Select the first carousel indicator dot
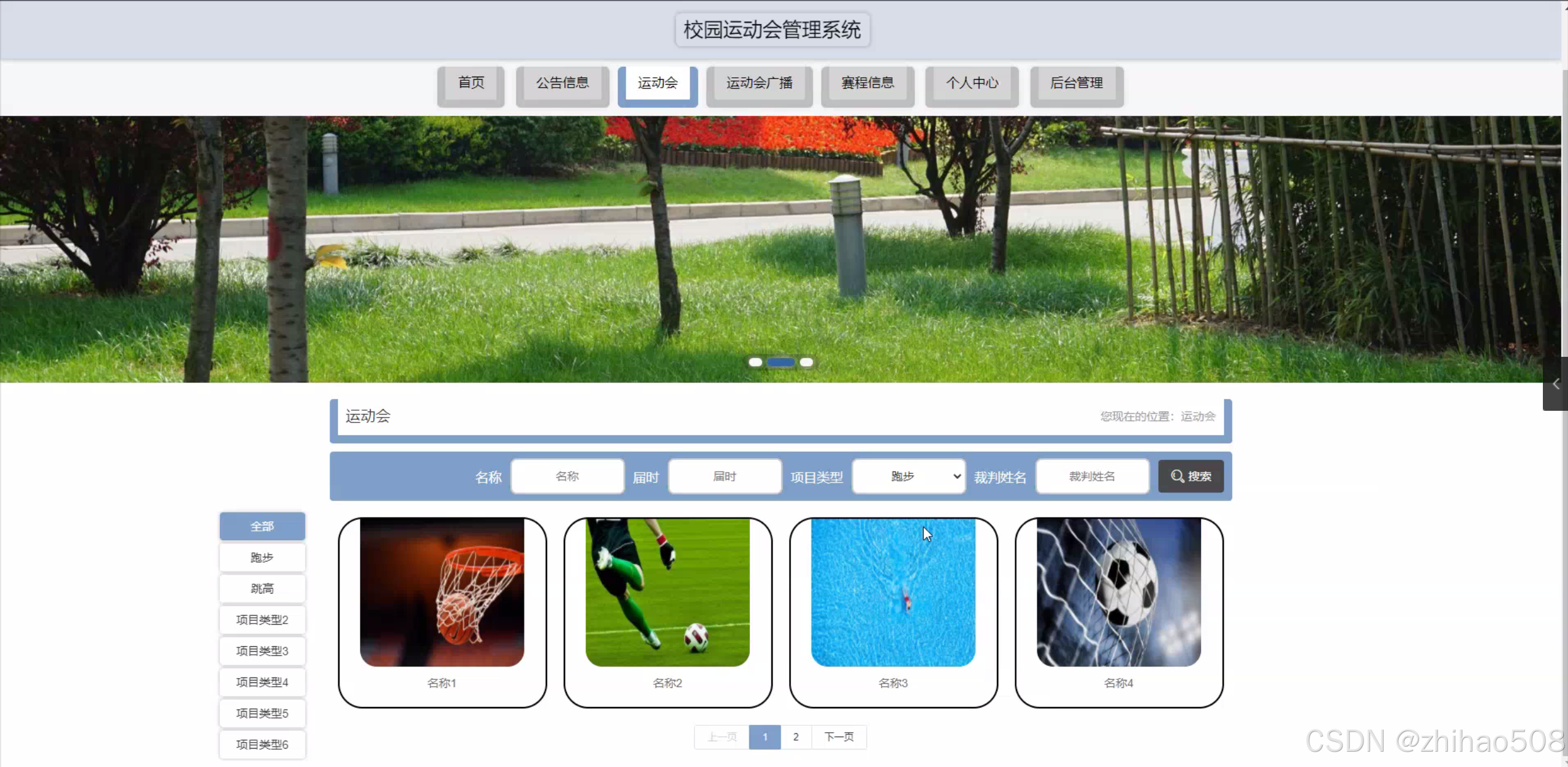This screenshot has width=1568, height=767. click(755, 362)
